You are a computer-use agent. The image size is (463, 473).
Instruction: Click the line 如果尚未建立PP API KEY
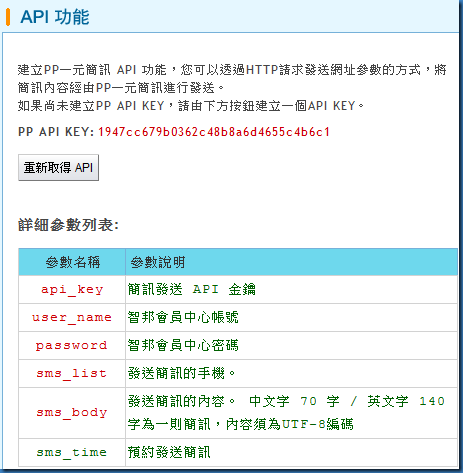click(x=191, y=106)
